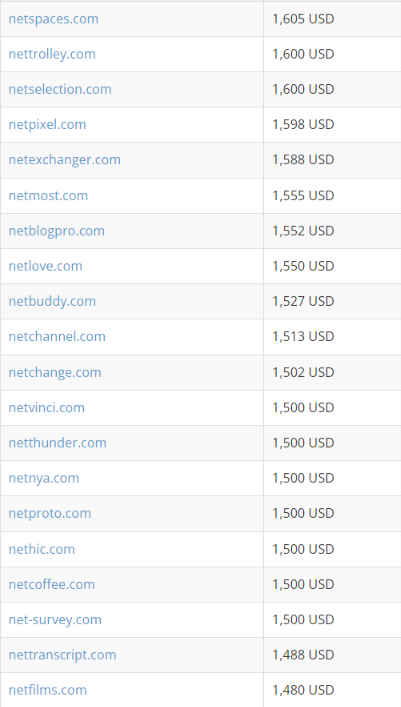
Task: Open the nettrolley.com domain link
Action: tap(52, 55)
